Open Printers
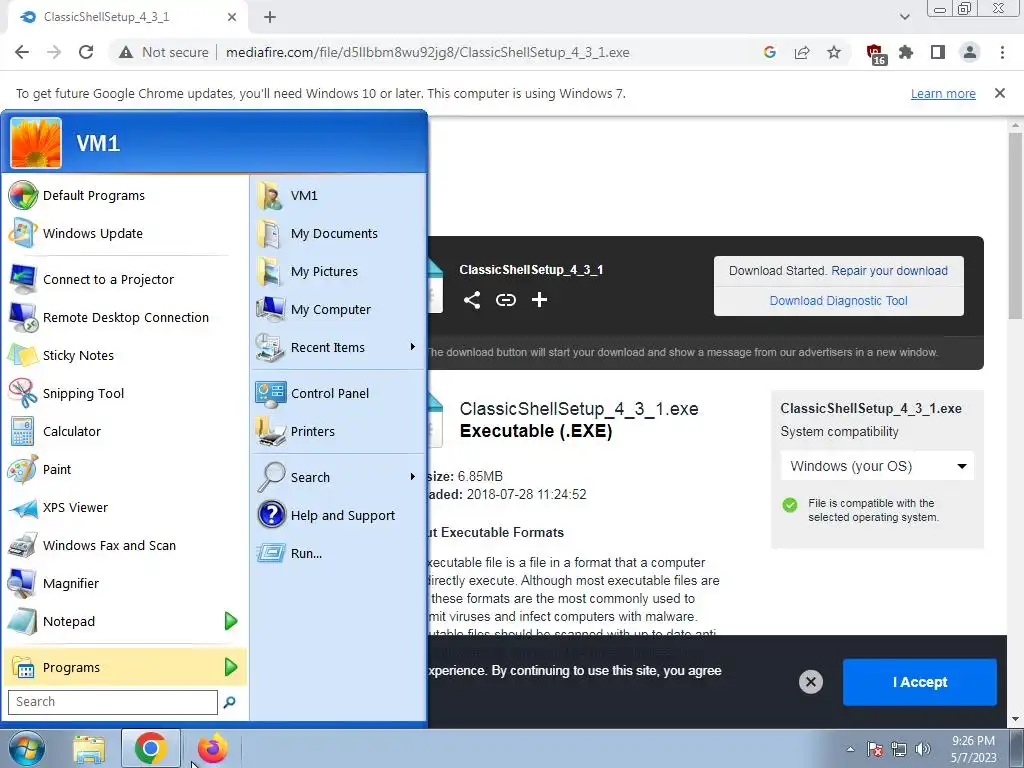The width and height of the screenshot is (1024, 768). [x=338, y=431]
